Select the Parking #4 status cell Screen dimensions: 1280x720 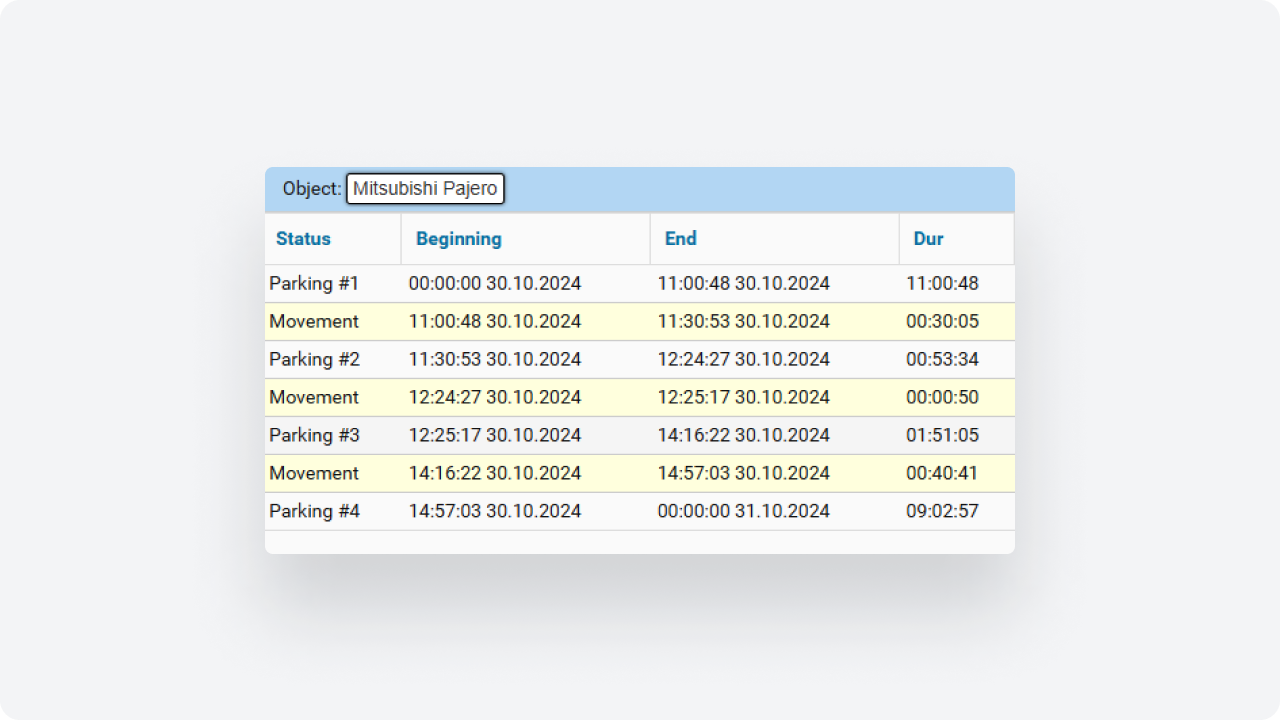click(314, 512)
